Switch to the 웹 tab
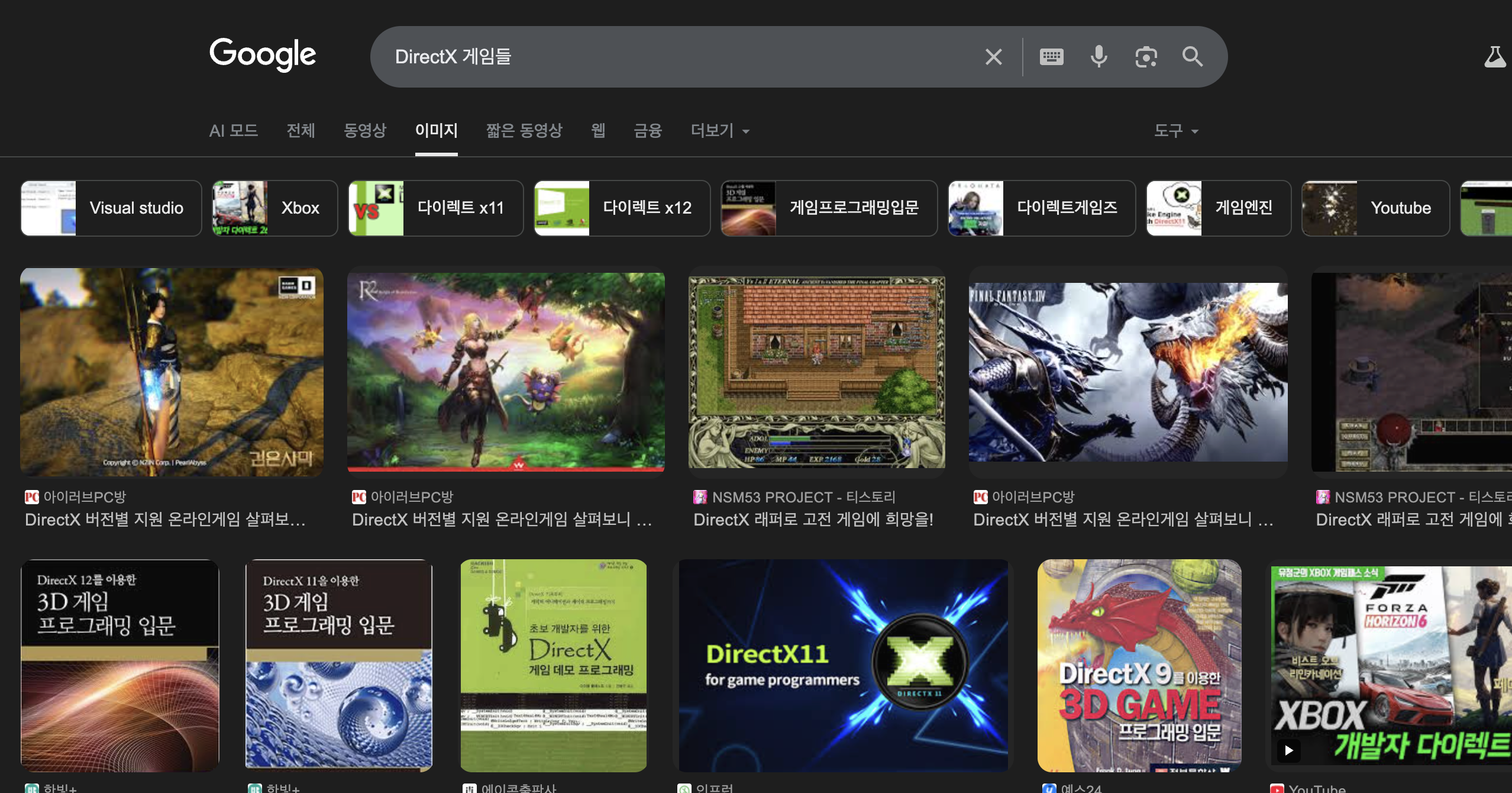Viewport: 1512px width, 793px height. [598, 130]
